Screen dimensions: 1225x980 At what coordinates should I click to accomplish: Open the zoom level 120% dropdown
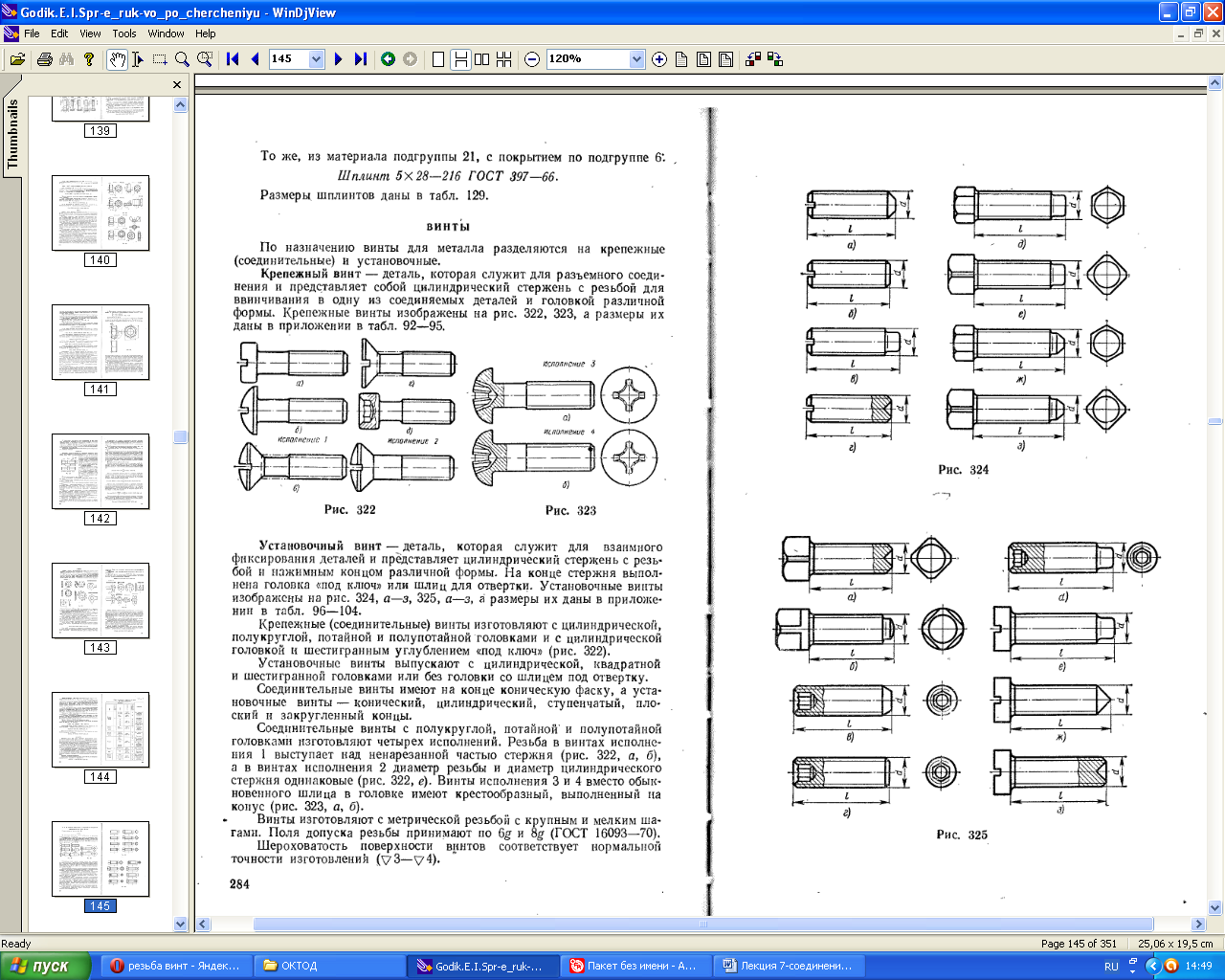(637, 59)
